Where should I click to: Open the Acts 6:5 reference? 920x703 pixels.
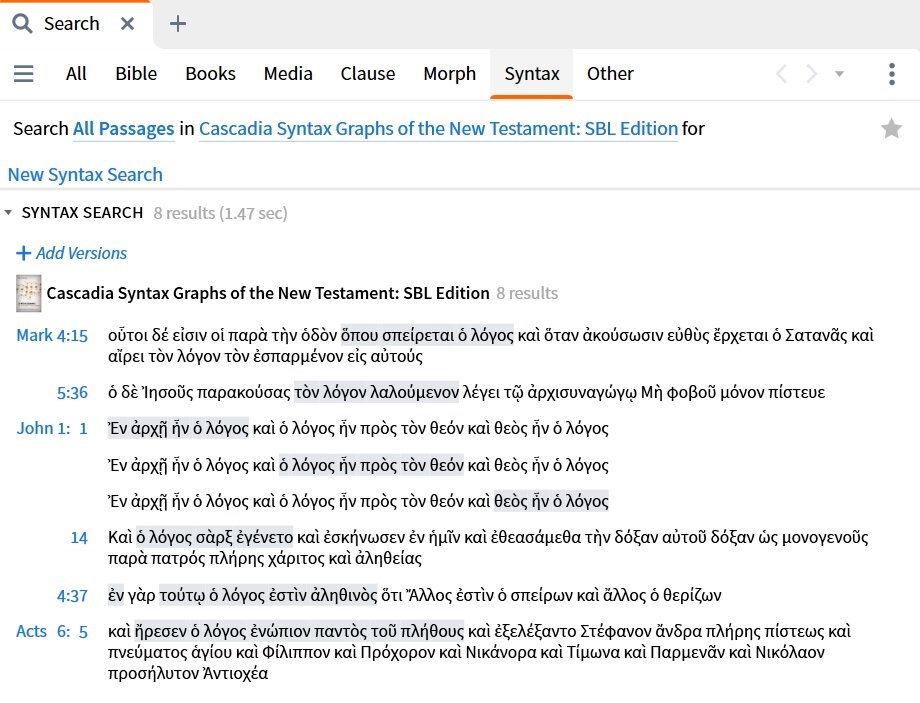tap(52, 631)
